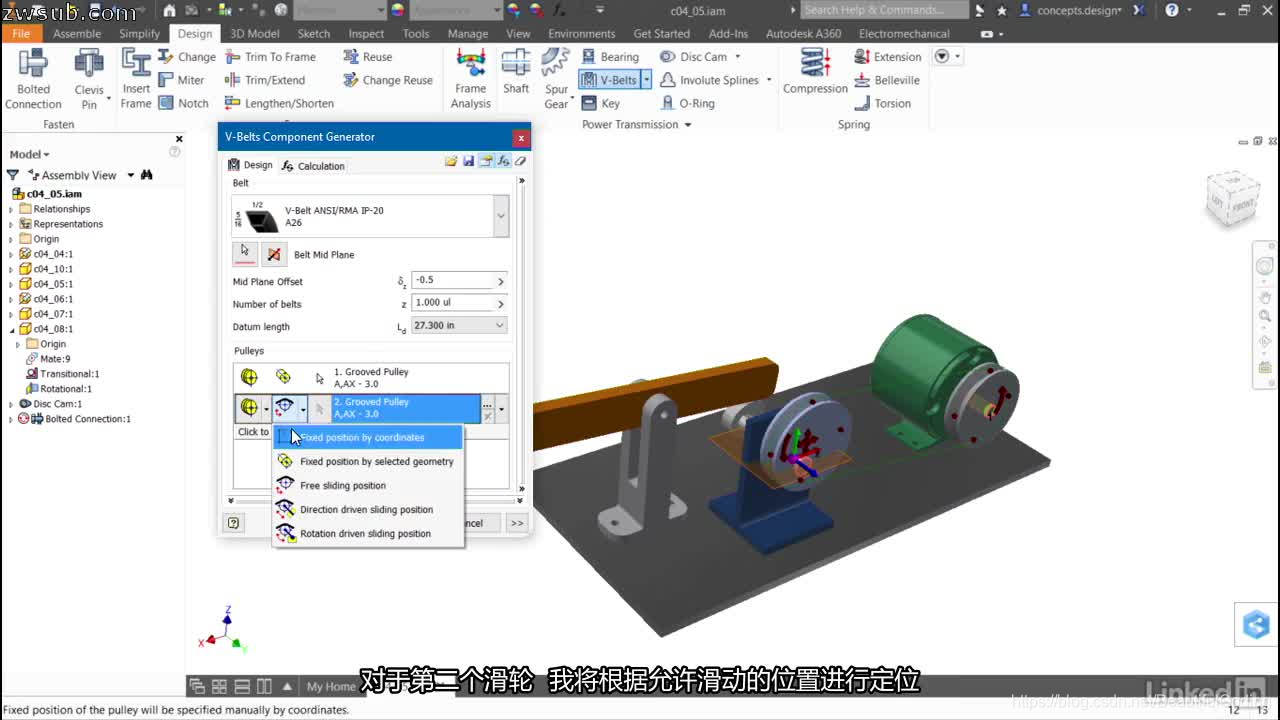
Task: Open the Bearing generator
Action: point(610,57)
